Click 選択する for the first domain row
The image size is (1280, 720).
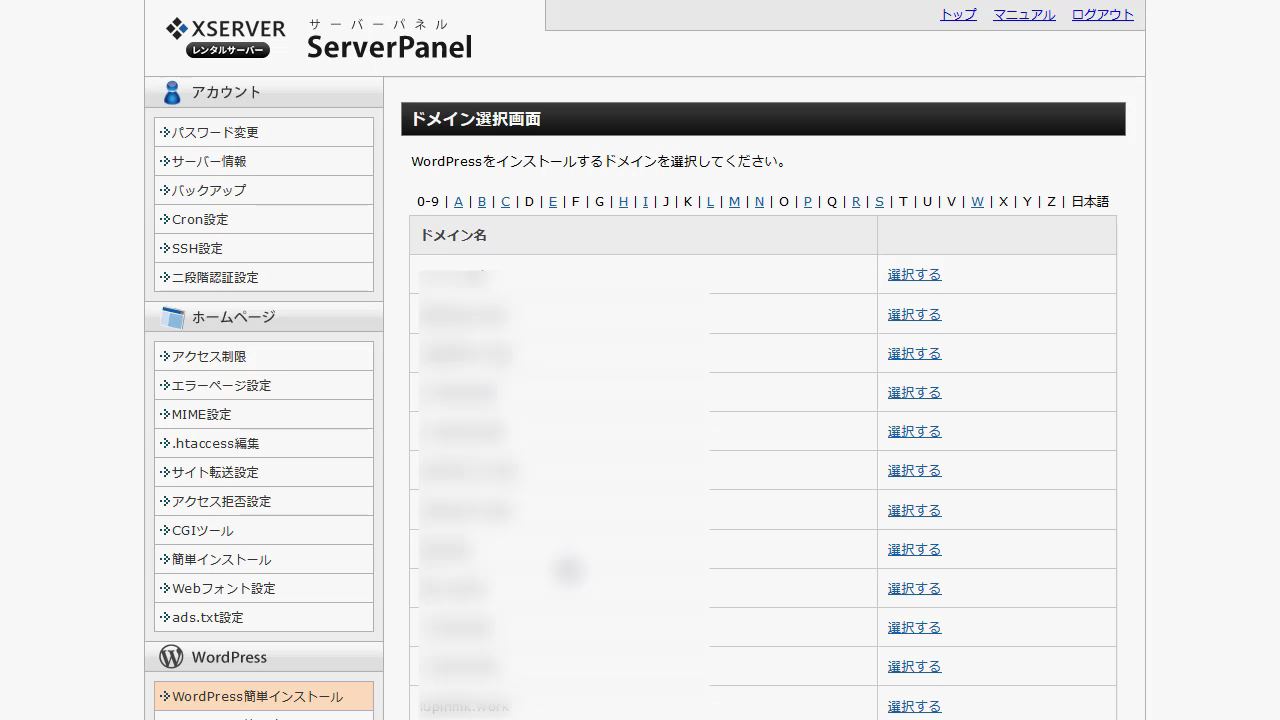pyautogui.click(x=914, y=275)
